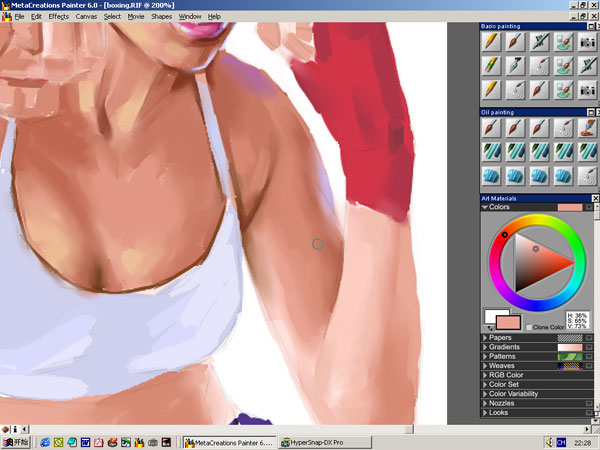Open the Effects menu
This screenshot has height=450, width=600.
pos(59,17)
